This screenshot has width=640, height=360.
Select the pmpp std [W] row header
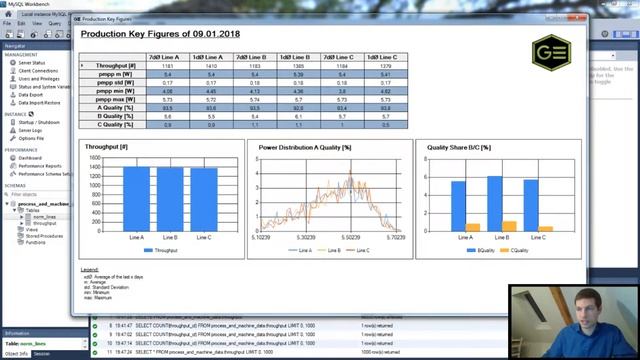pos(114,82)
